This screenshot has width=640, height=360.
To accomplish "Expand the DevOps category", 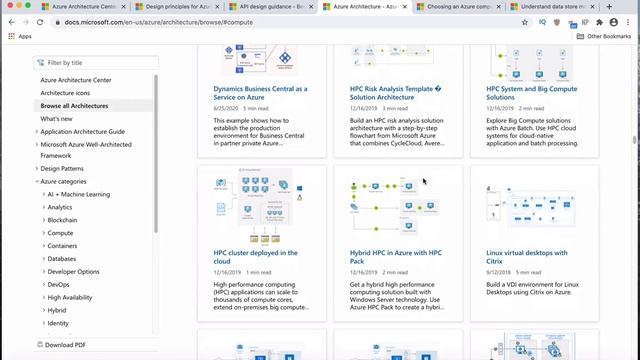I will click(x=44, y=284).
